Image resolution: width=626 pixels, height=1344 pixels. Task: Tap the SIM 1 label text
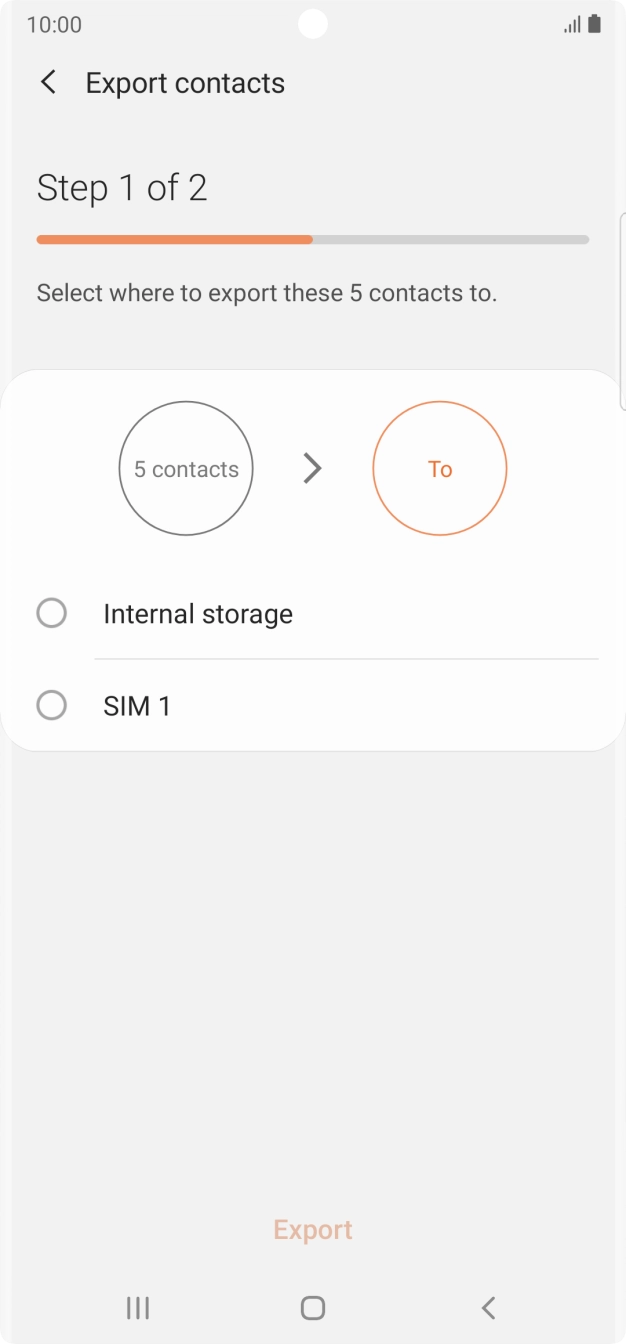(137, 707)
